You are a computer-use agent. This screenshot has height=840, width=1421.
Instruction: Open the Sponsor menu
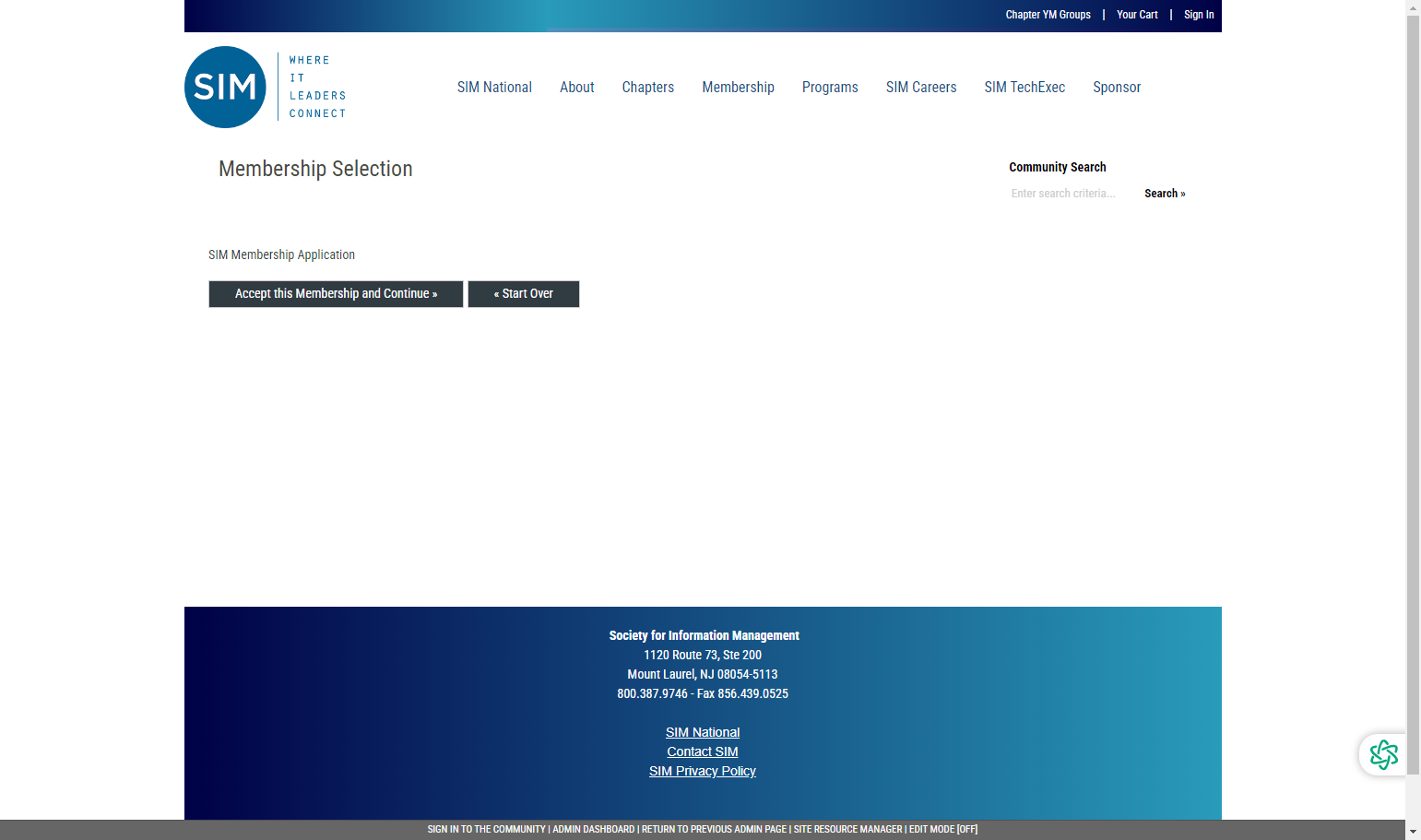1117,87
